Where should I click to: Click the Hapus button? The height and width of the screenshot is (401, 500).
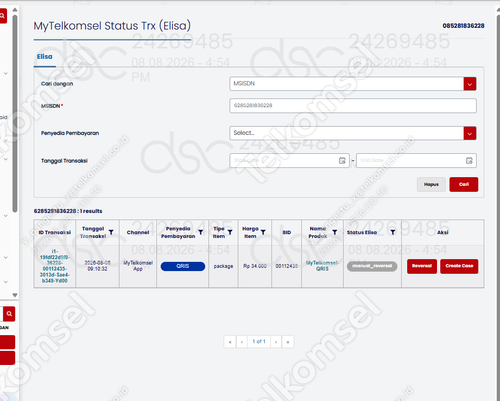[x=431, y=184]
